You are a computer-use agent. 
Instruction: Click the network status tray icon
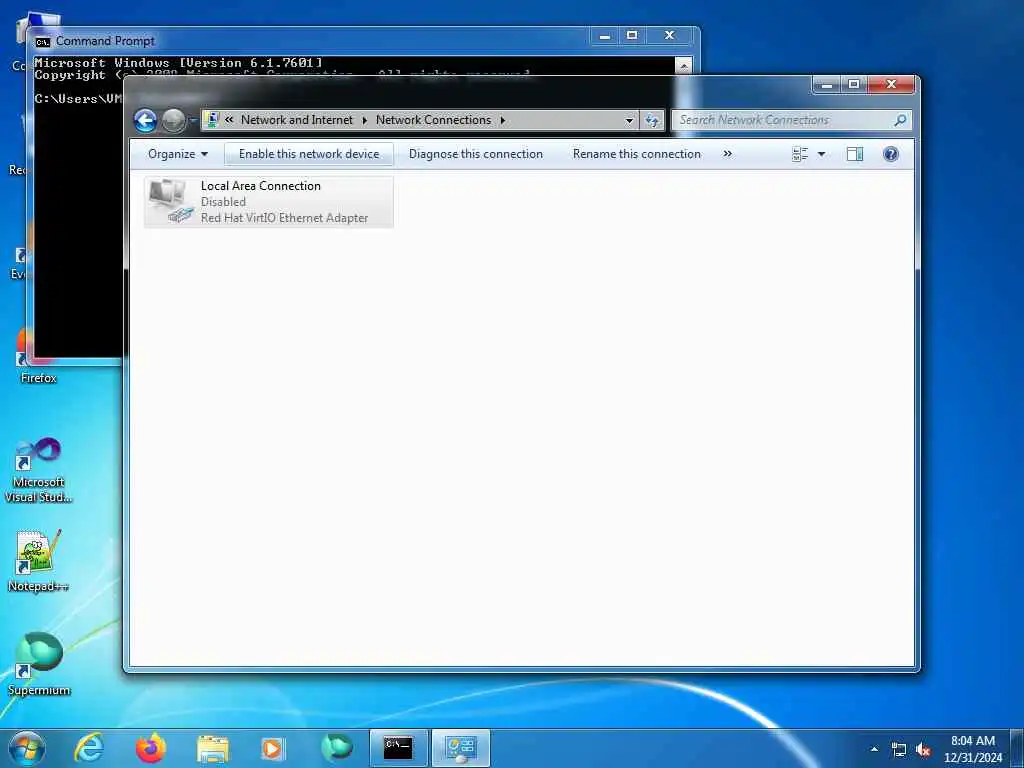(x=899, y=750)
